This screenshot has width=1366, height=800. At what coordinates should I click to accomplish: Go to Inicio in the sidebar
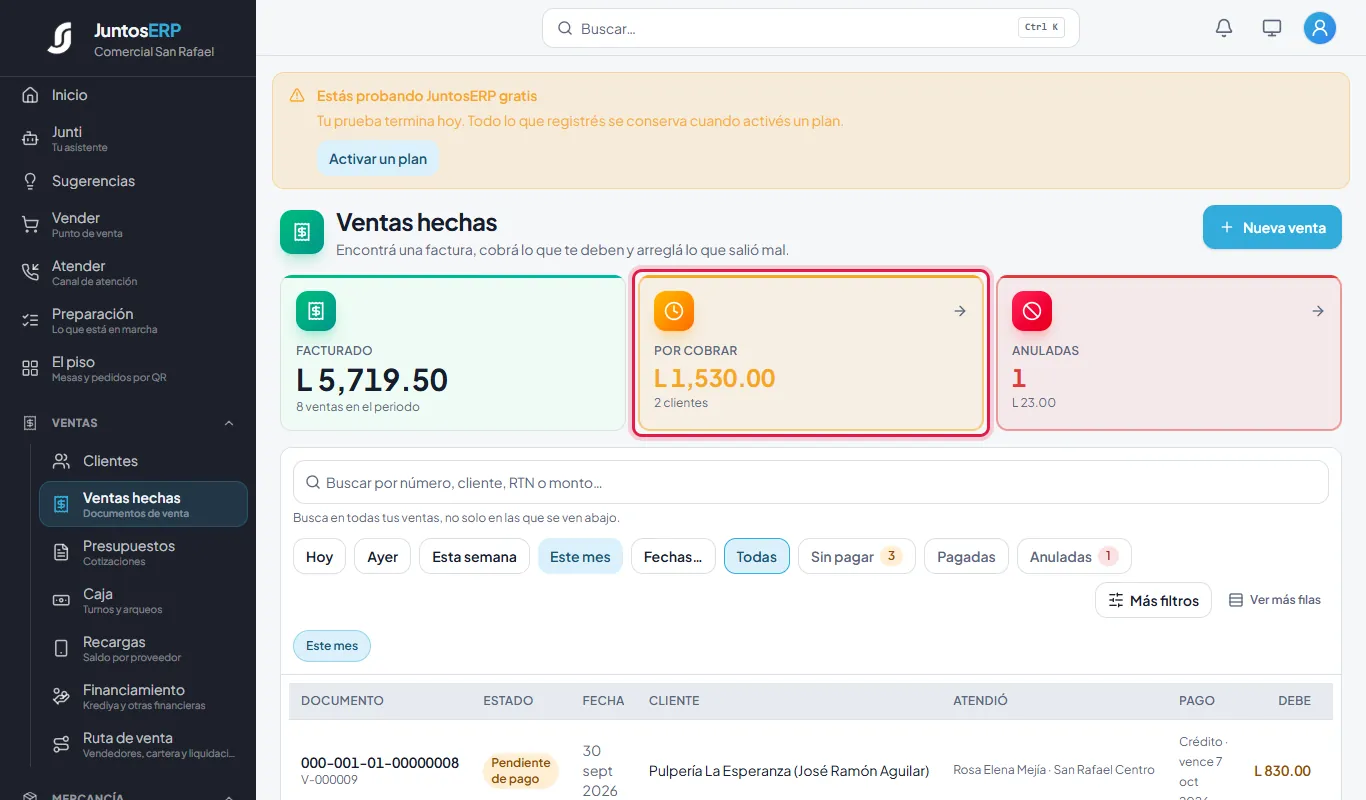128,95
